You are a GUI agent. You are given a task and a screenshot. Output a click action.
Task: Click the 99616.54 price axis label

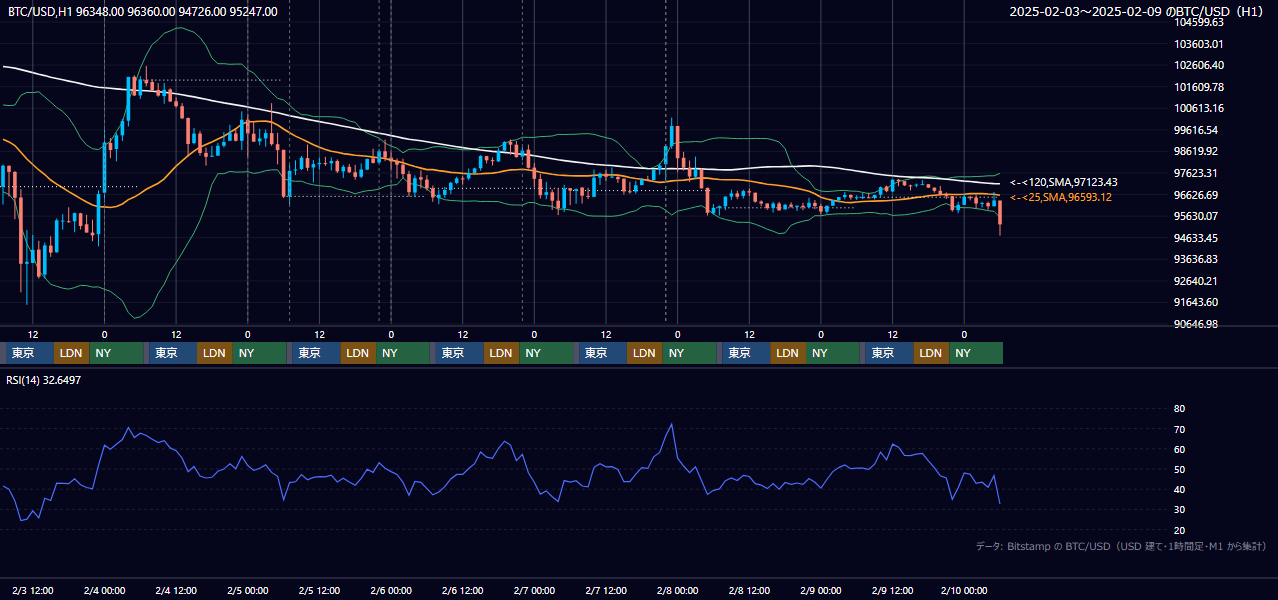pos(1196,130)
